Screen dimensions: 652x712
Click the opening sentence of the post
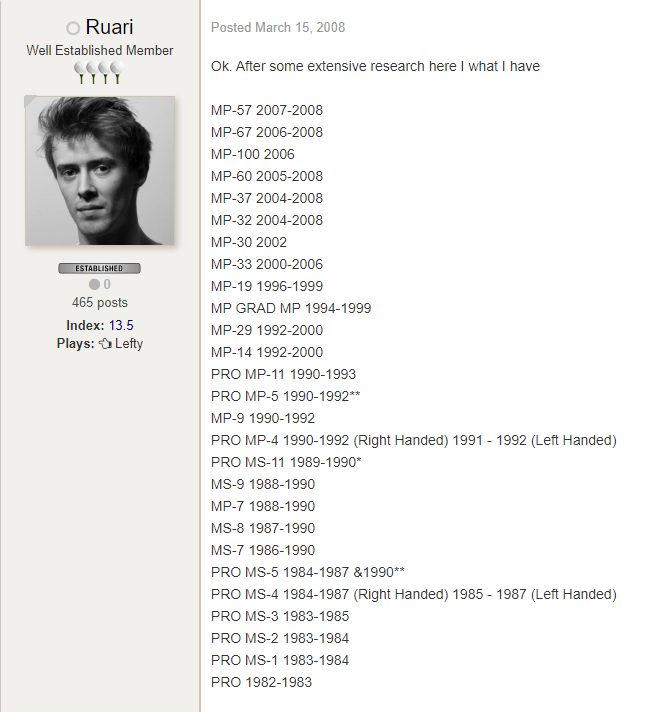click(x=375, y=66)
